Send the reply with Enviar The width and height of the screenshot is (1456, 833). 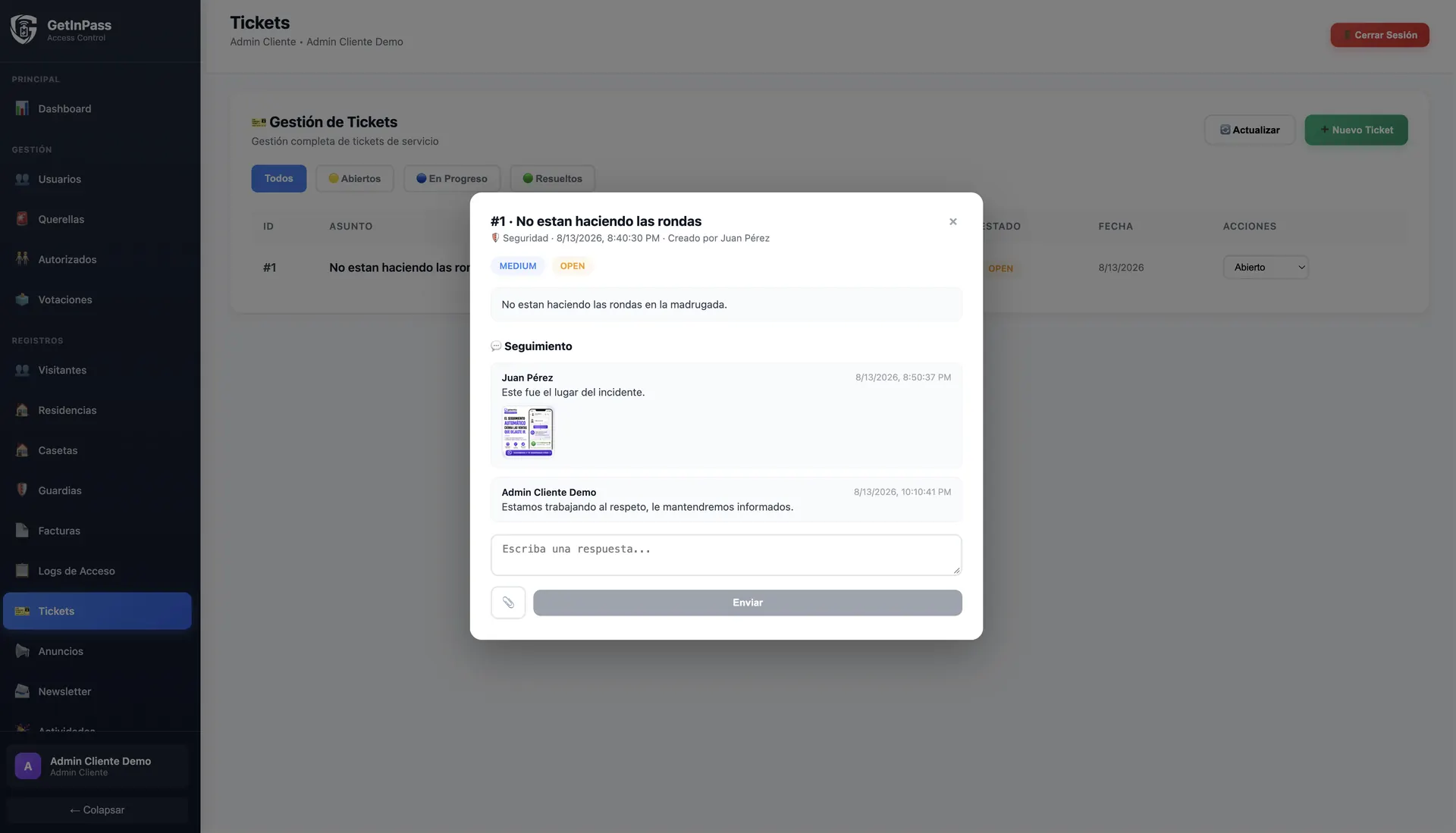tap(747, 603)
